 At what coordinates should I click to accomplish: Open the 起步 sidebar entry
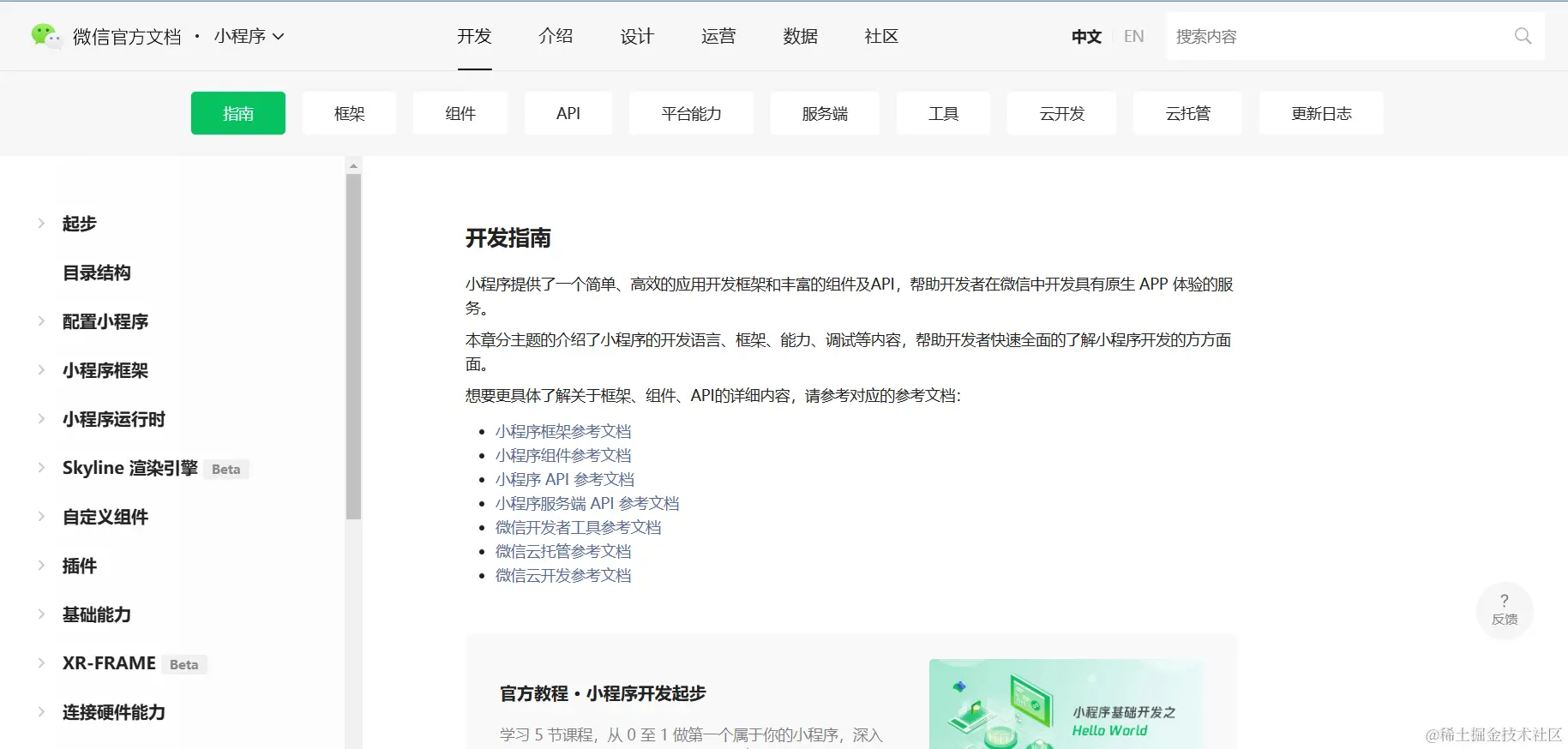[x=80, y=224]
